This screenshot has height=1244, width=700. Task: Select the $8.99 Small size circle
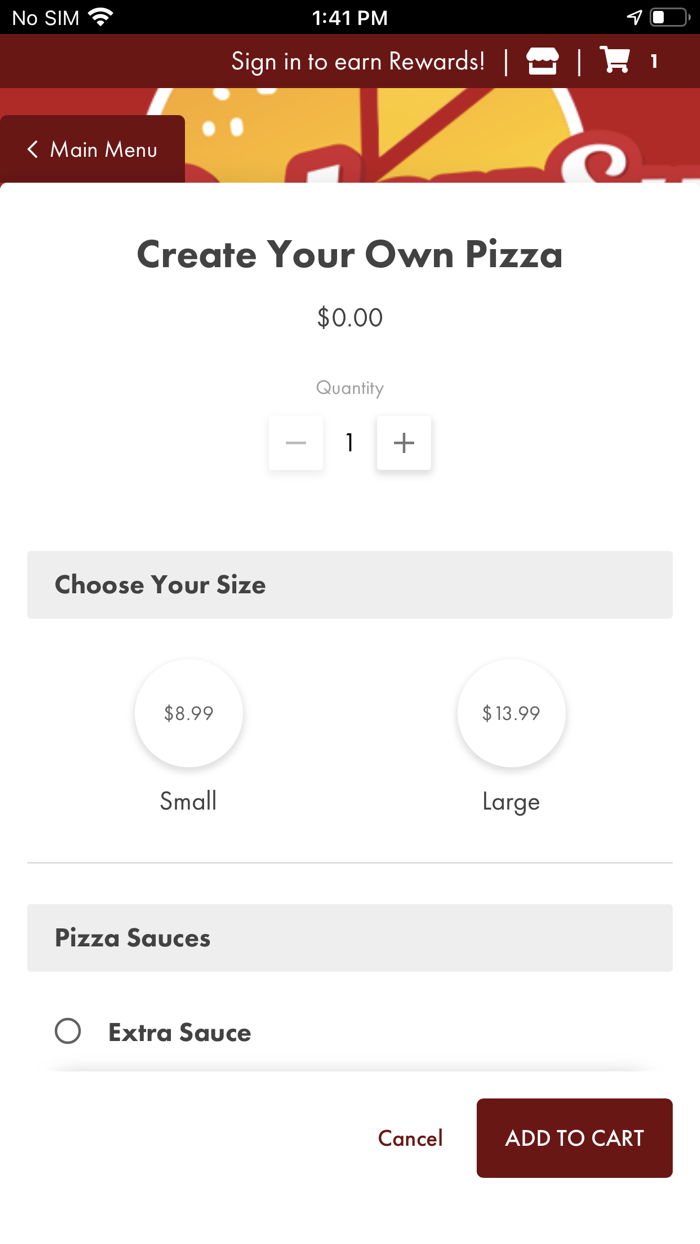[189, 713]
